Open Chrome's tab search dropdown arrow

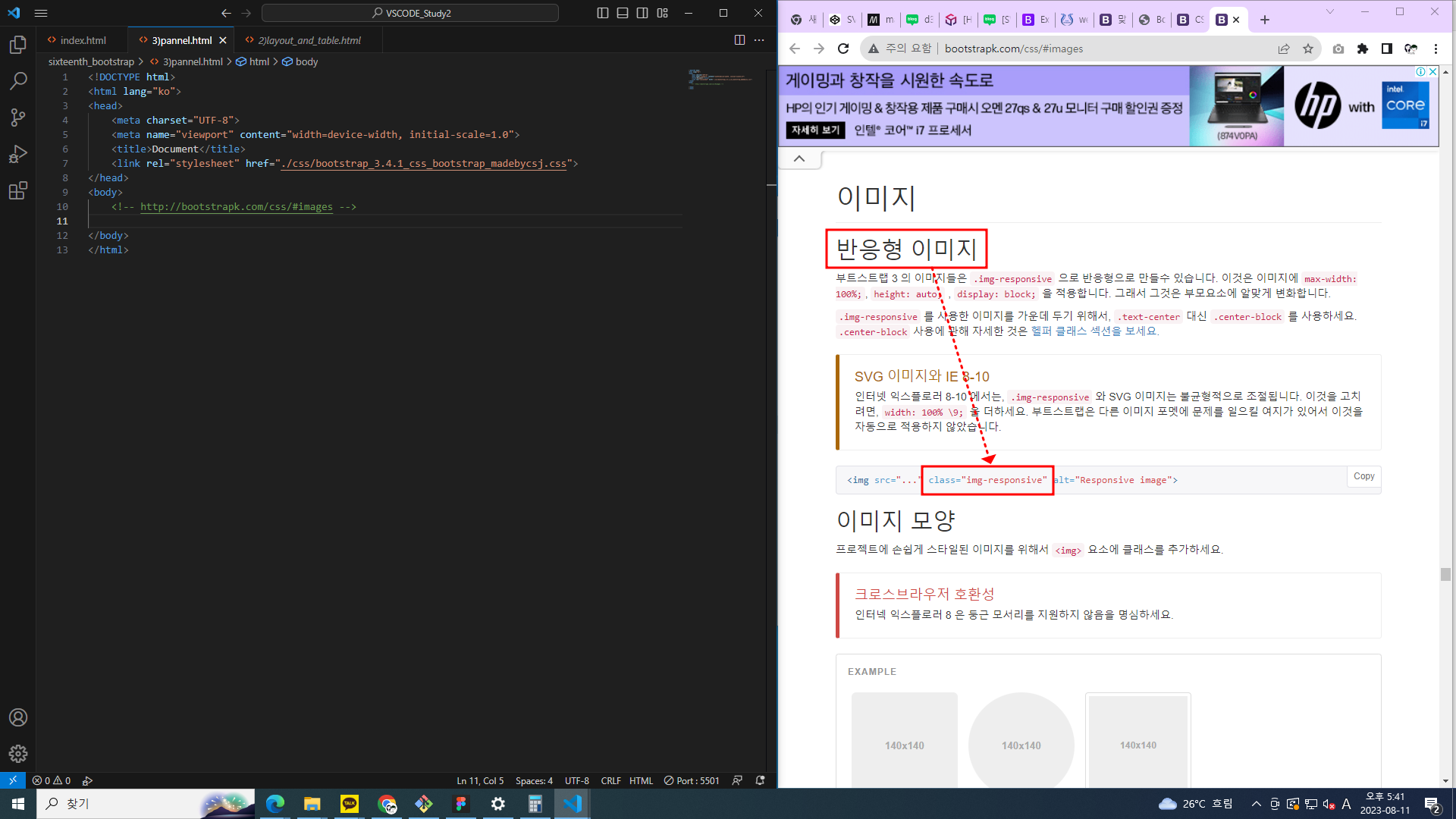tap(1329, 12)
